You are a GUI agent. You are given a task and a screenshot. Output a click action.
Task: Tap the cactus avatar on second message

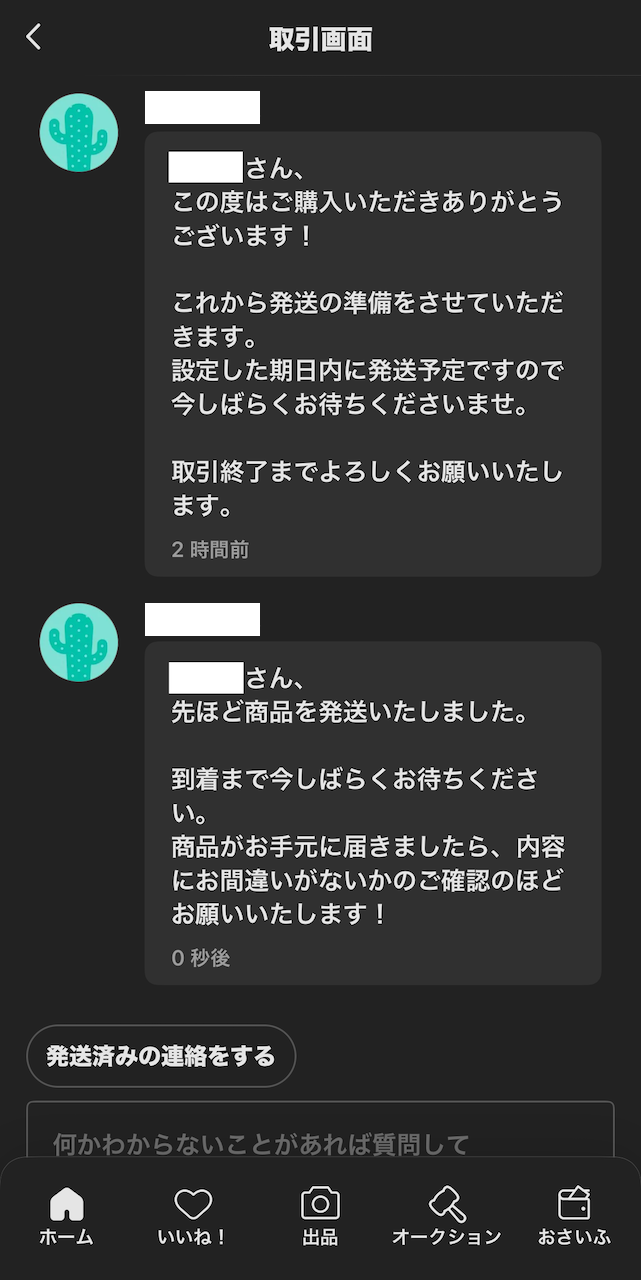point(79,643)
